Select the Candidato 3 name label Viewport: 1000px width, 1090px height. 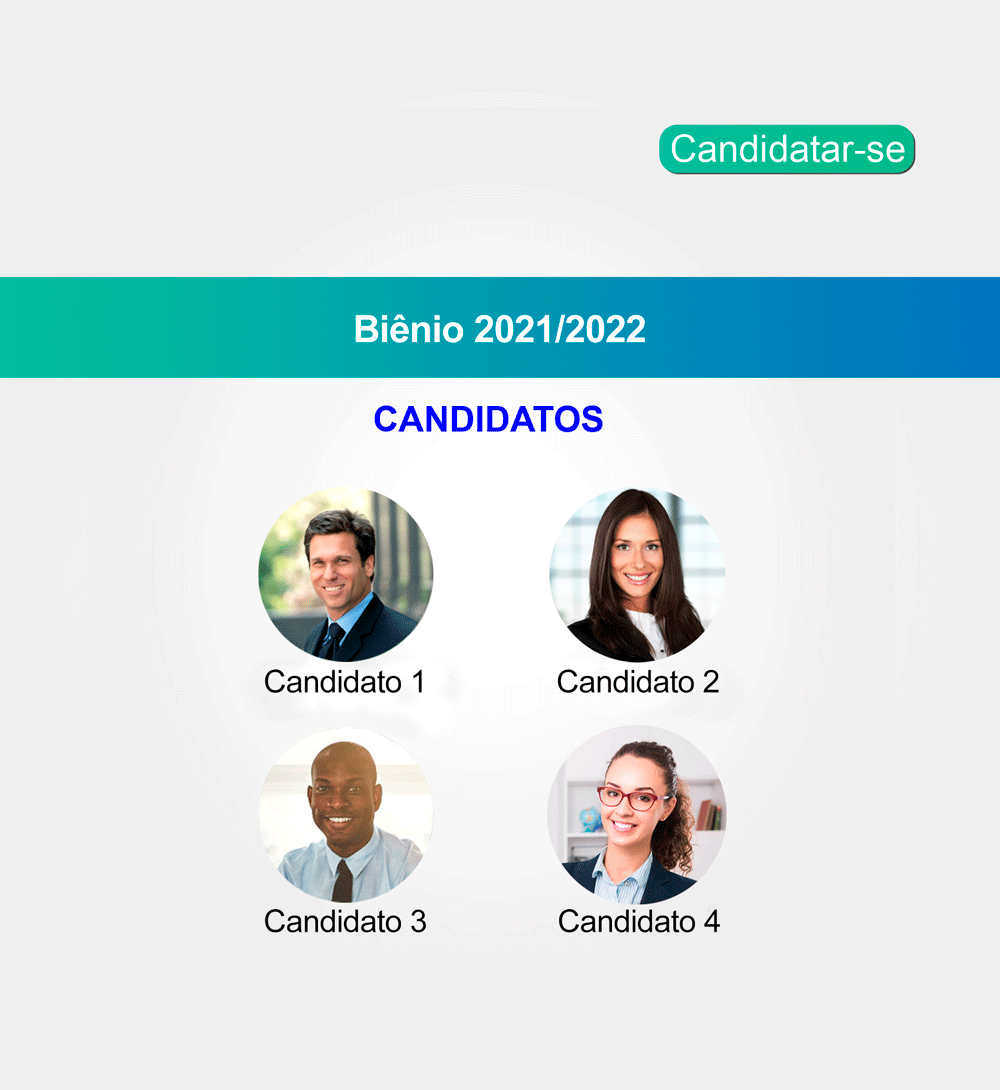[x=345, y=922]
